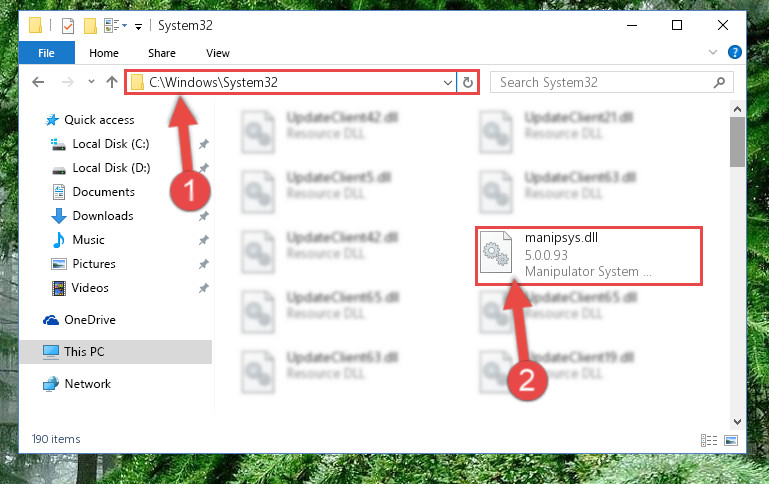Navigate up one folder level arrow
This screenshot has width=769, height=484.
(x=112, y=82)
